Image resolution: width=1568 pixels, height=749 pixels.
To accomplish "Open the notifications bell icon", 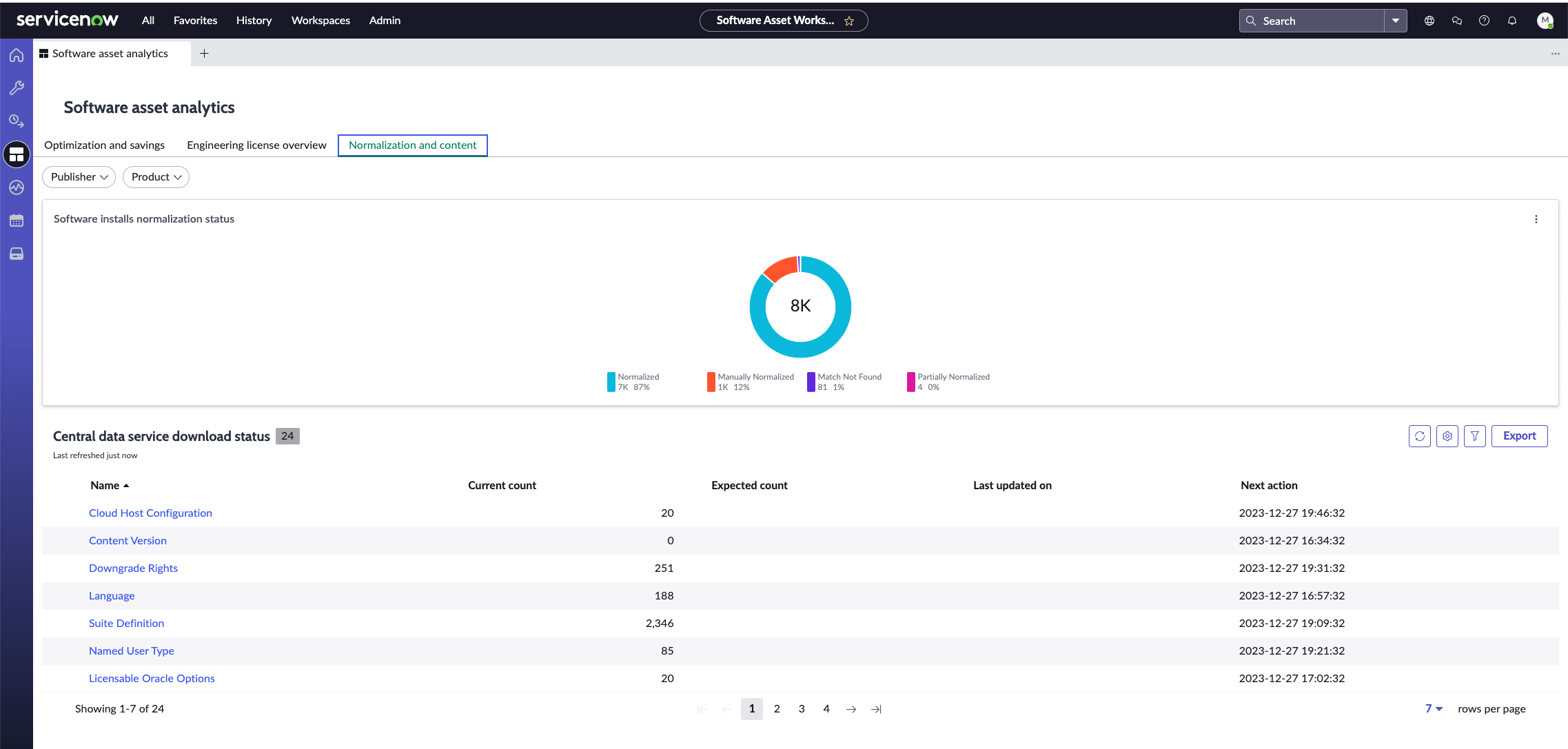I will point(1511,21).
